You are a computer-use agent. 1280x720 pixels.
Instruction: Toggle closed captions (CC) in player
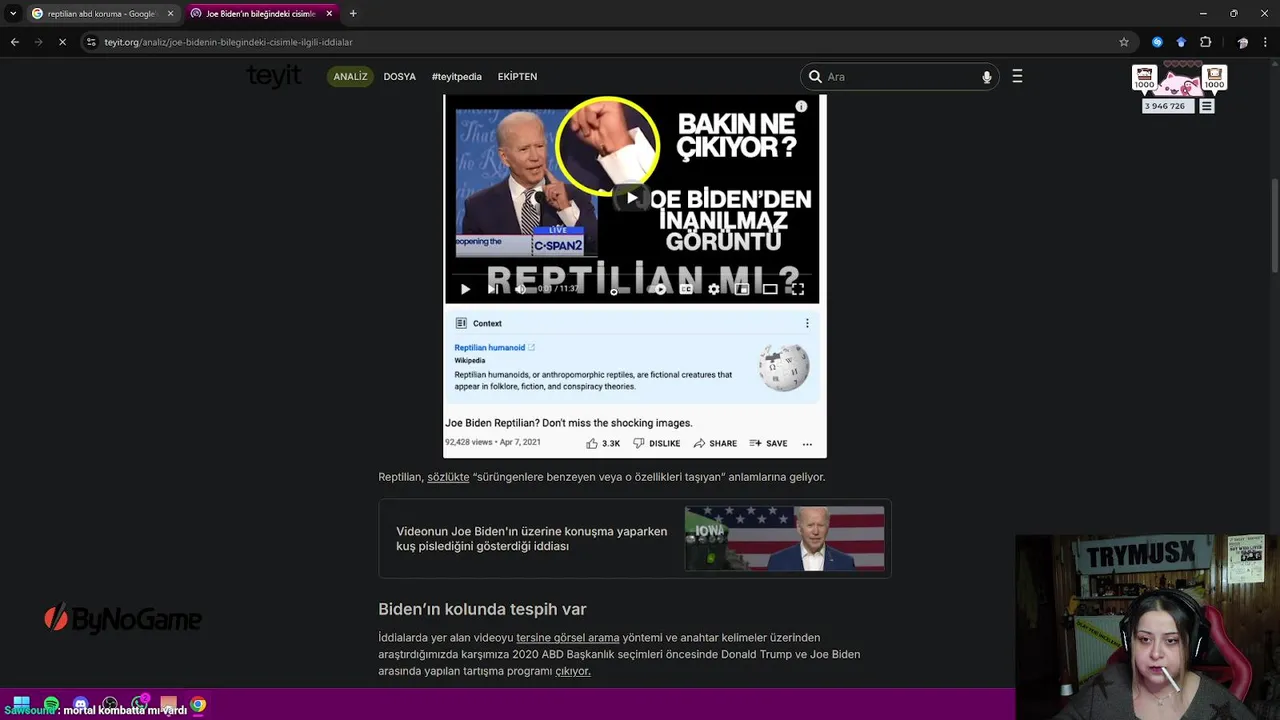pyautogui.click(x=686, y=289)
